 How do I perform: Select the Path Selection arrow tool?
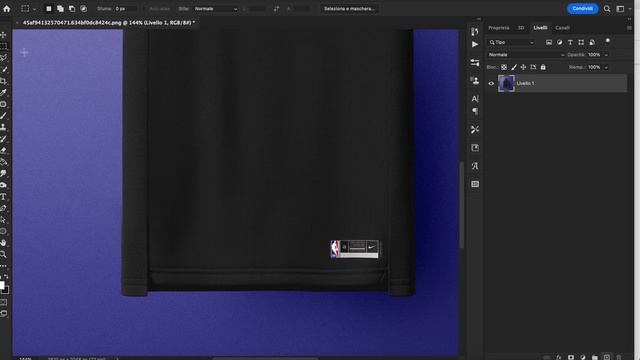click(4, 220)
